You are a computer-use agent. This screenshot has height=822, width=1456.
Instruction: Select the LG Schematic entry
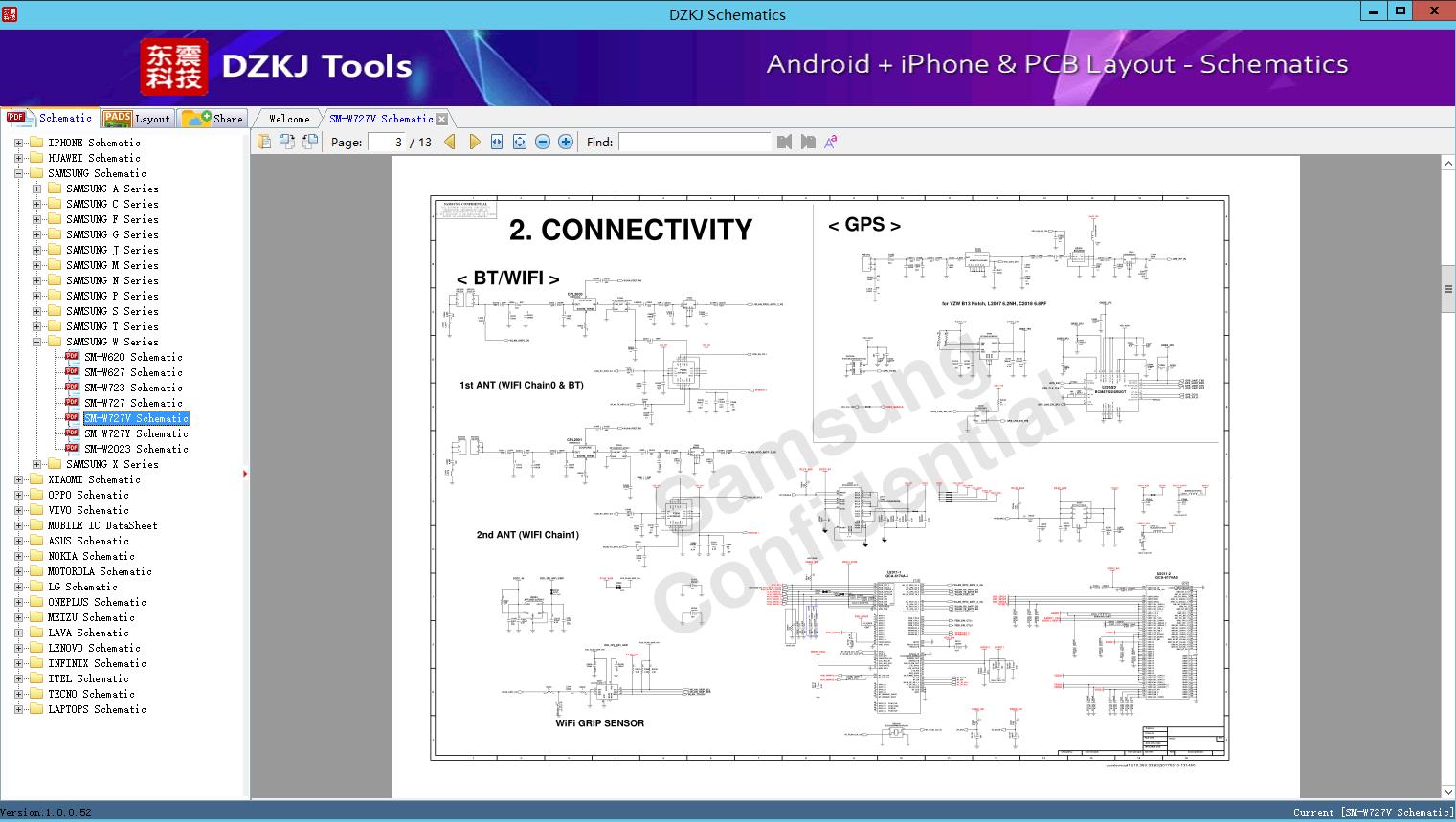coord(82,587)
